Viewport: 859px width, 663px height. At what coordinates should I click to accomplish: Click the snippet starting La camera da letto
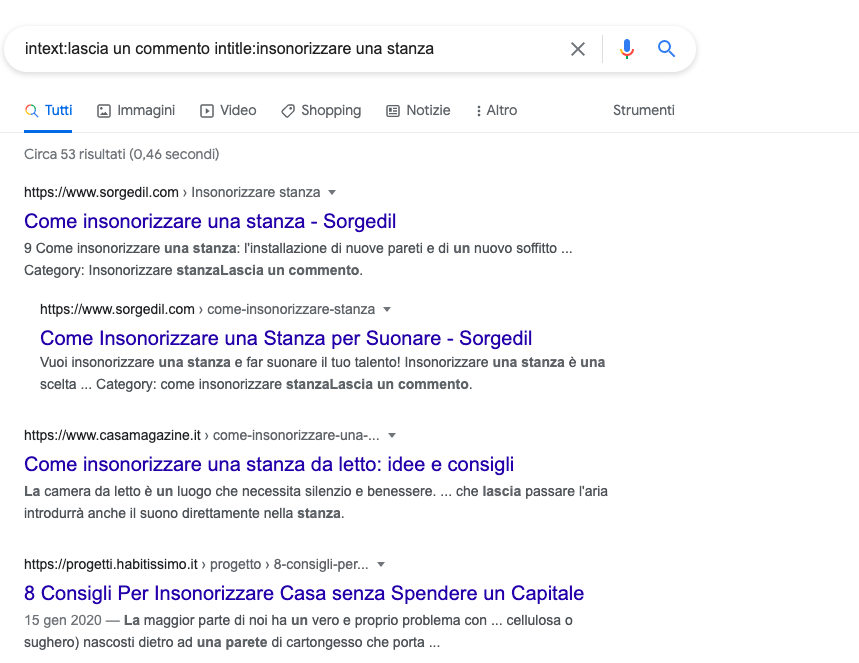pyautogui.click(x=316, y=502)
